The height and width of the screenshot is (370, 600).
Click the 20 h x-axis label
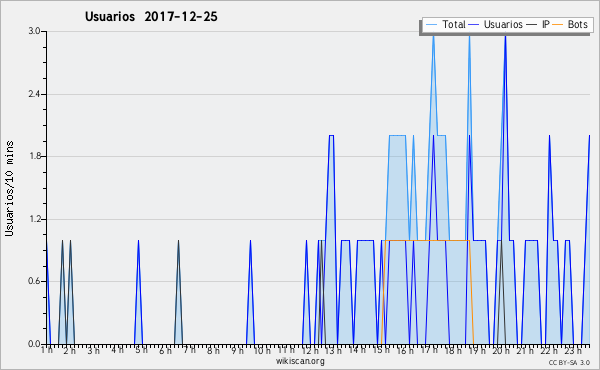(501, 350)
